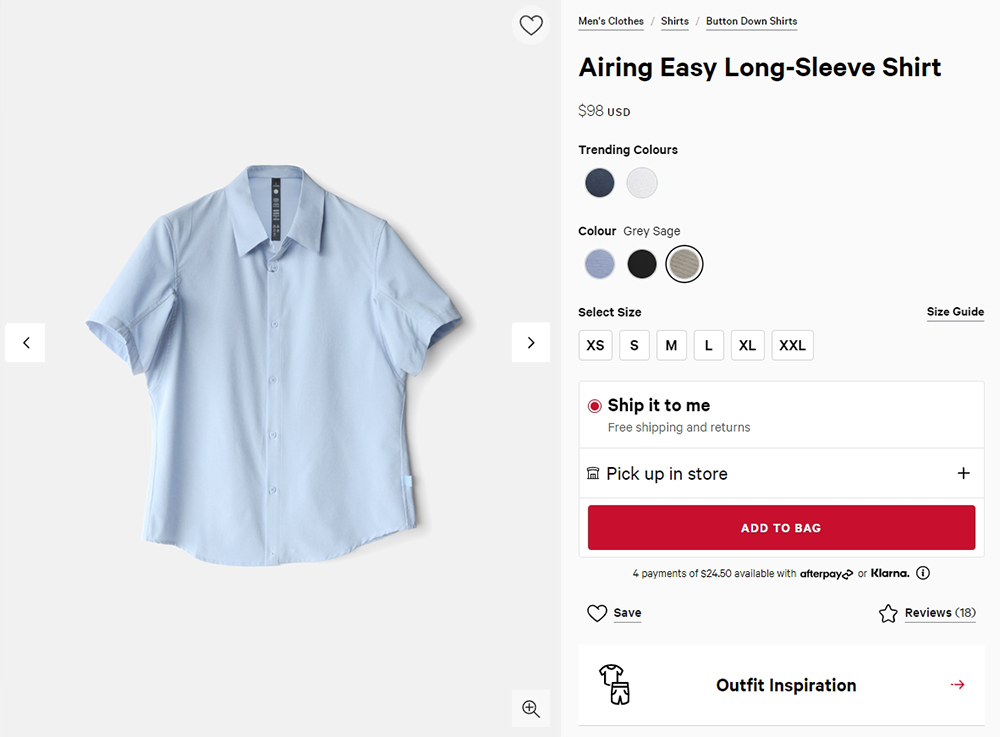Open the Size Guide link
The image size is (1000, 737).
pyautogui.click(x=955, y=312)
